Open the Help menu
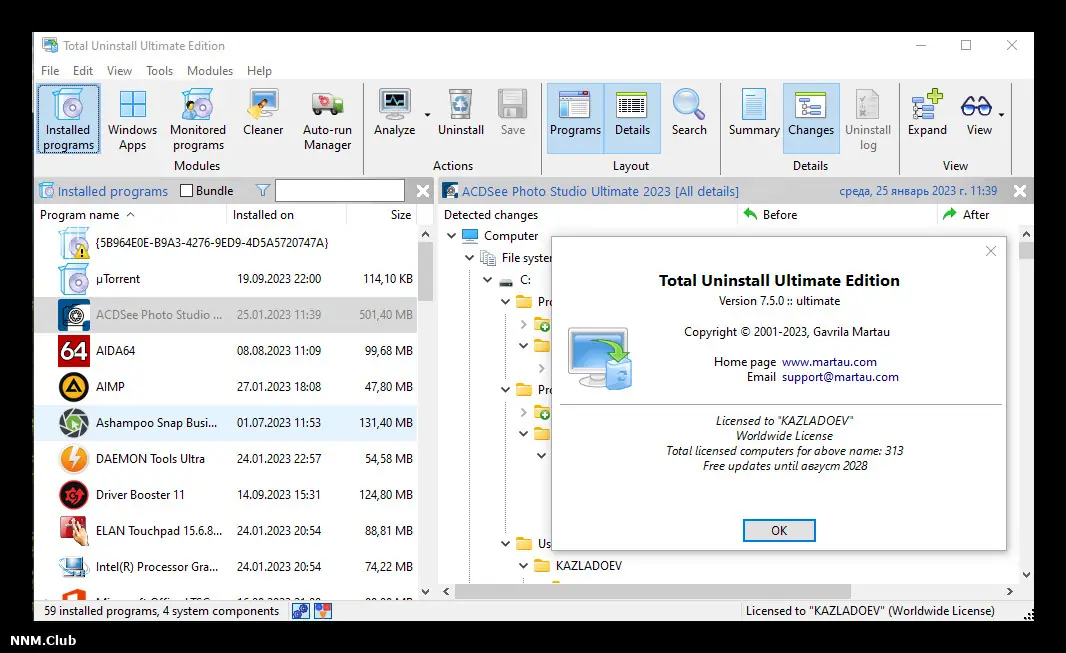The height and width of the screenshot is (653, 1066). coord(259,71)
